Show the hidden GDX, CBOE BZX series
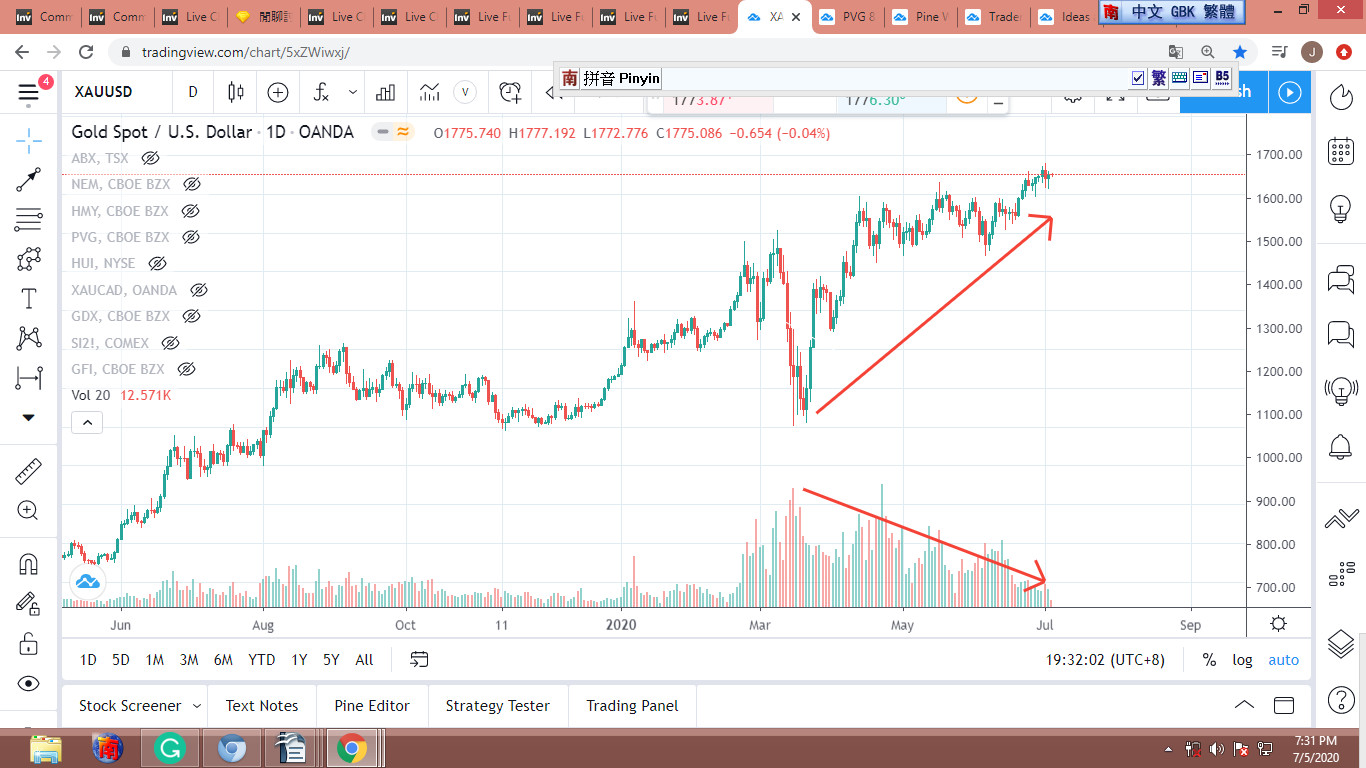 pos(191,316)
